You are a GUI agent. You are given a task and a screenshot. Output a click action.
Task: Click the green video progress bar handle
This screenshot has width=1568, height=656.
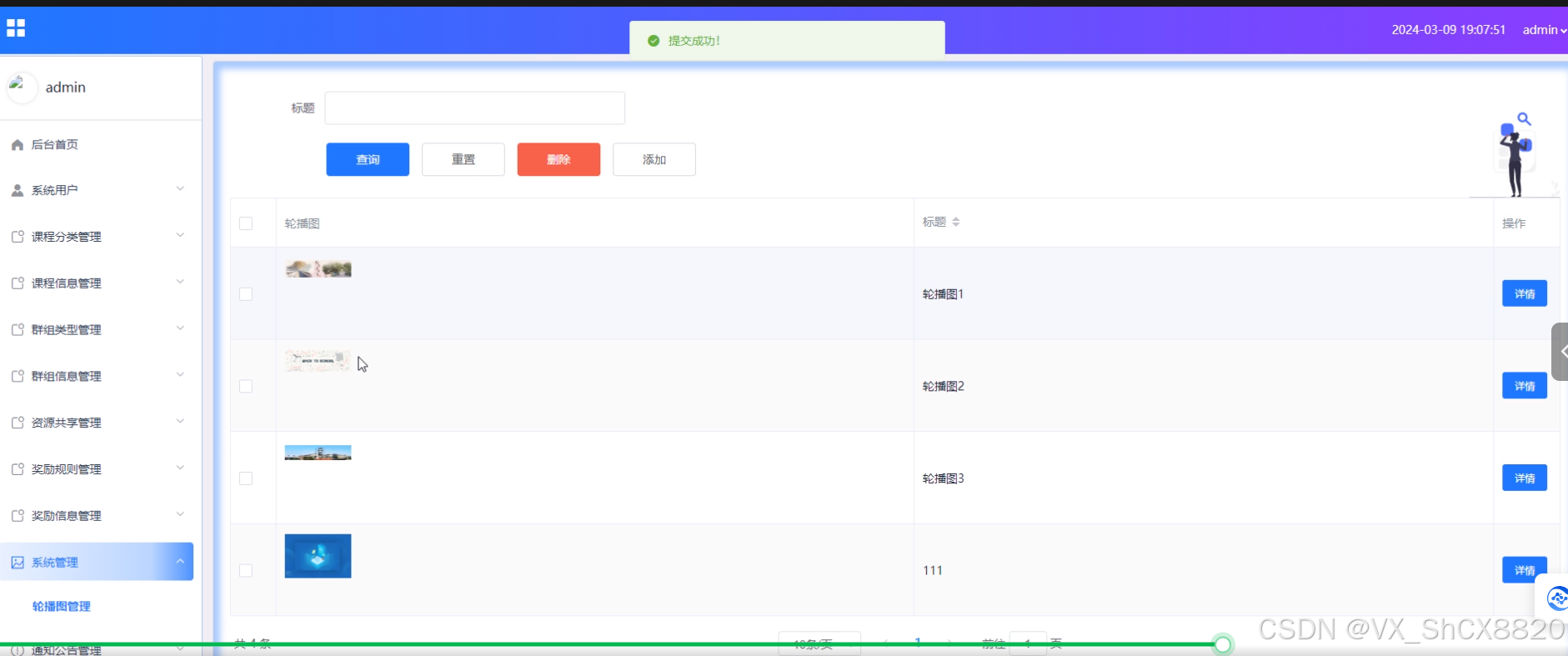1223,644
